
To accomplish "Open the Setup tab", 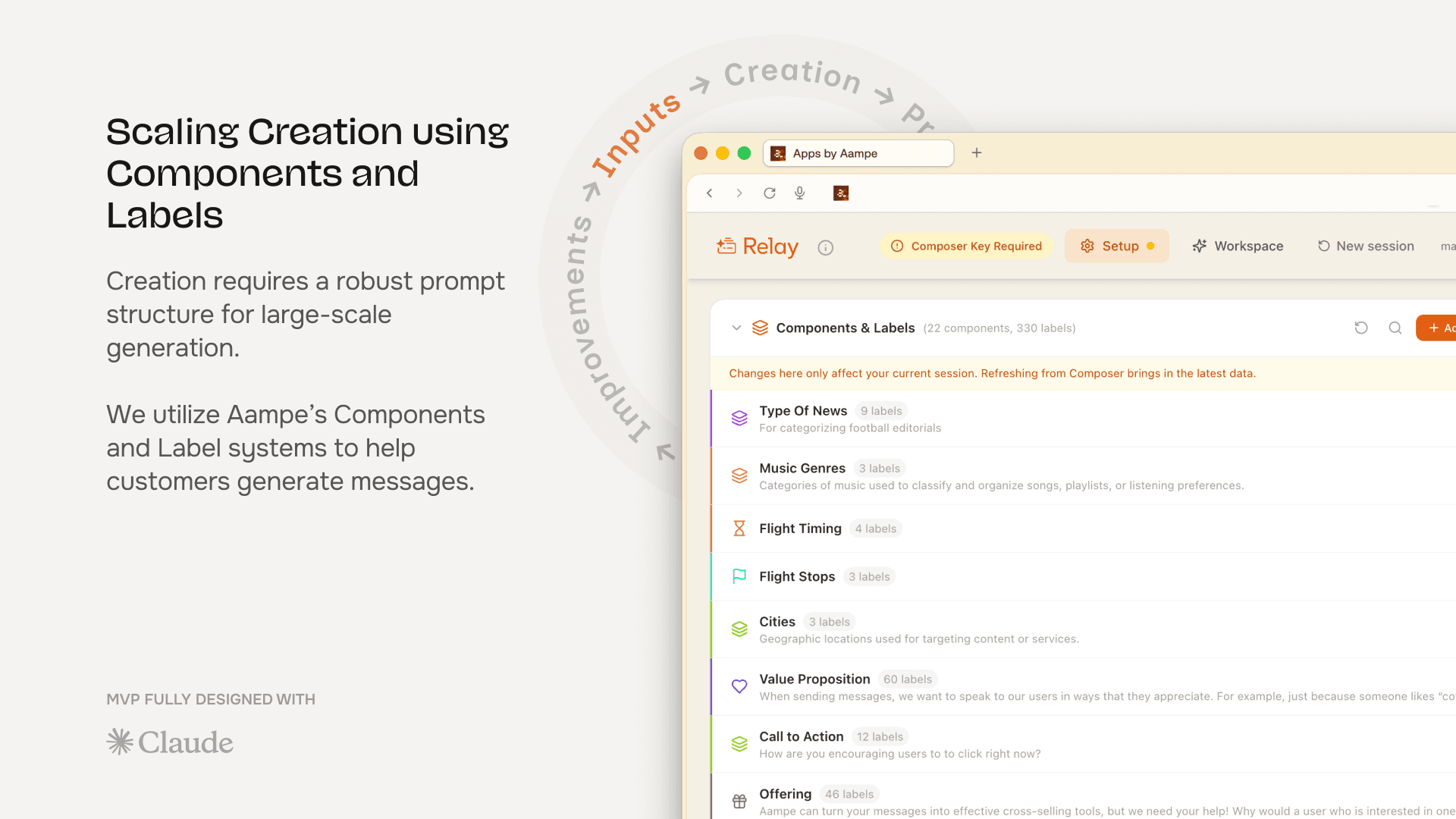I will (1117, 246).
